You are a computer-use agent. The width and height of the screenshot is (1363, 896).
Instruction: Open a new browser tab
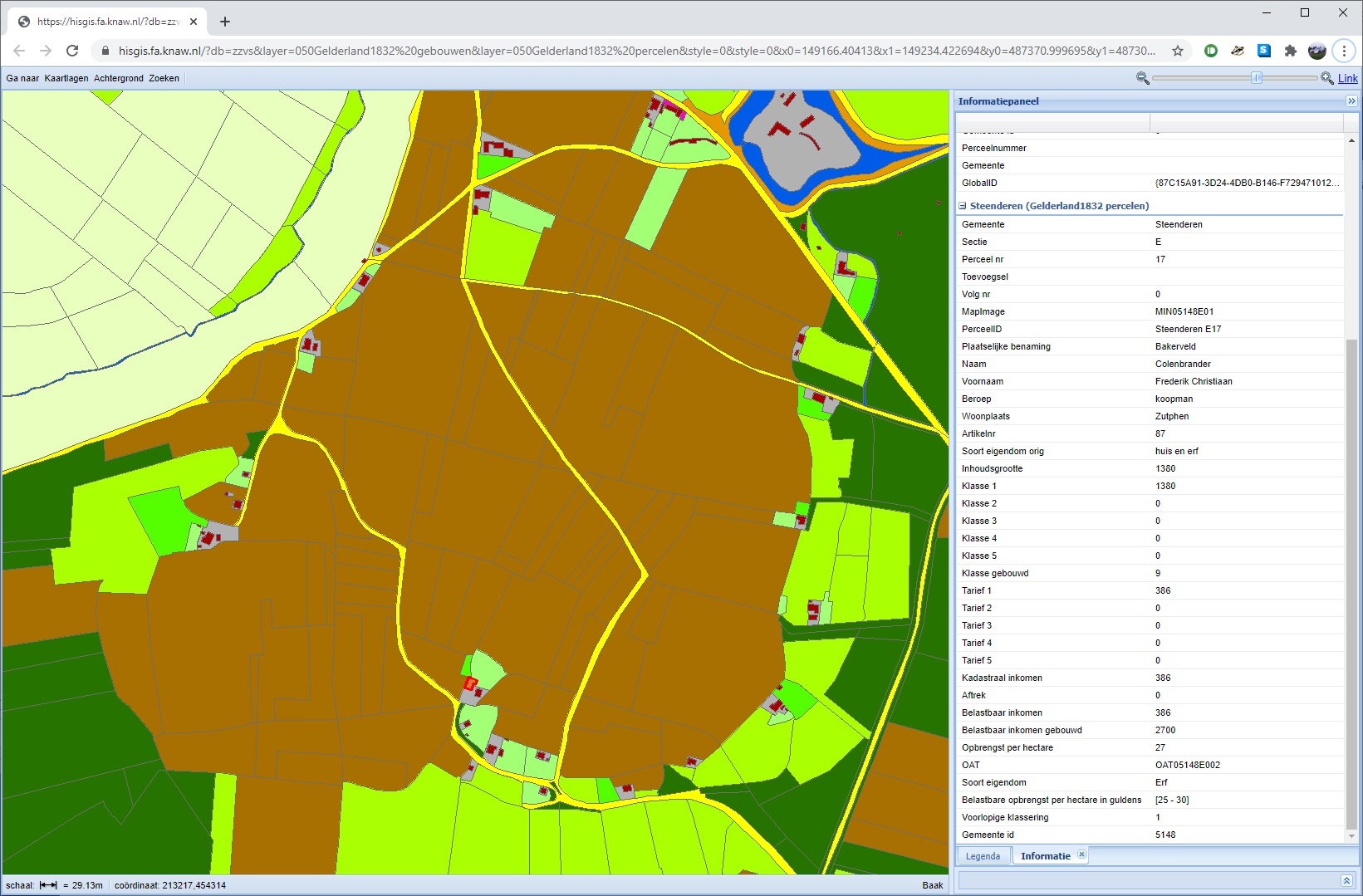(225, 22)
